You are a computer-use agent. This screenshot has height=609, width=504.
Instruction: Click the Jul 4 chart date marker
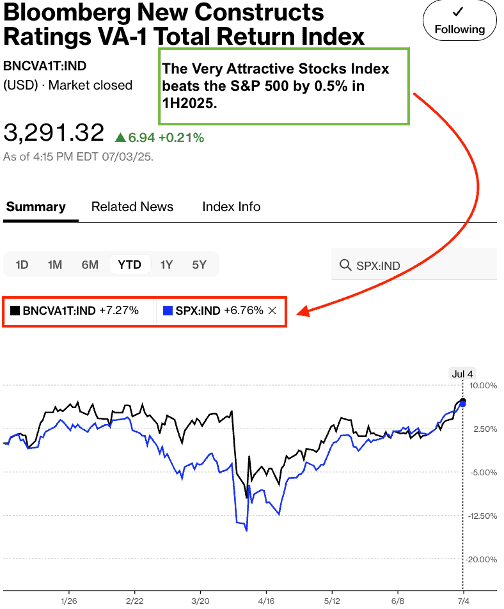(462, 374)
